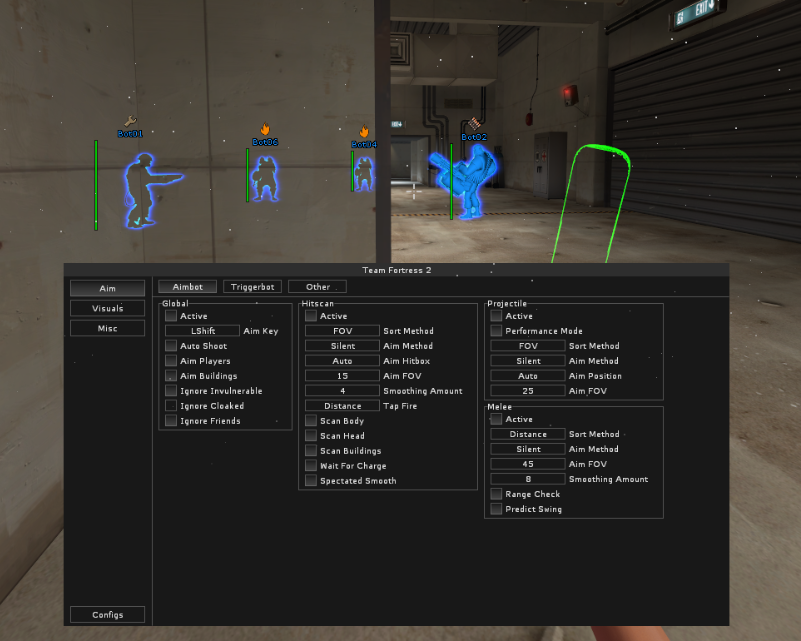Click Projectile Aim FOV value 25

pyautogui.click(x=528, y=391)
